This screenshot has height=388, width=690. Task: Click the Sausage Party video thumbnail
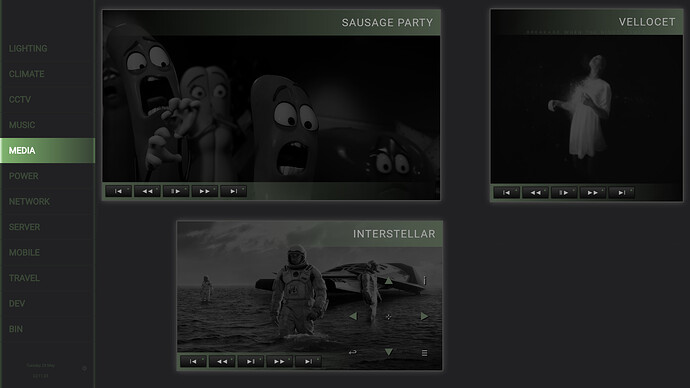[271, 109]
